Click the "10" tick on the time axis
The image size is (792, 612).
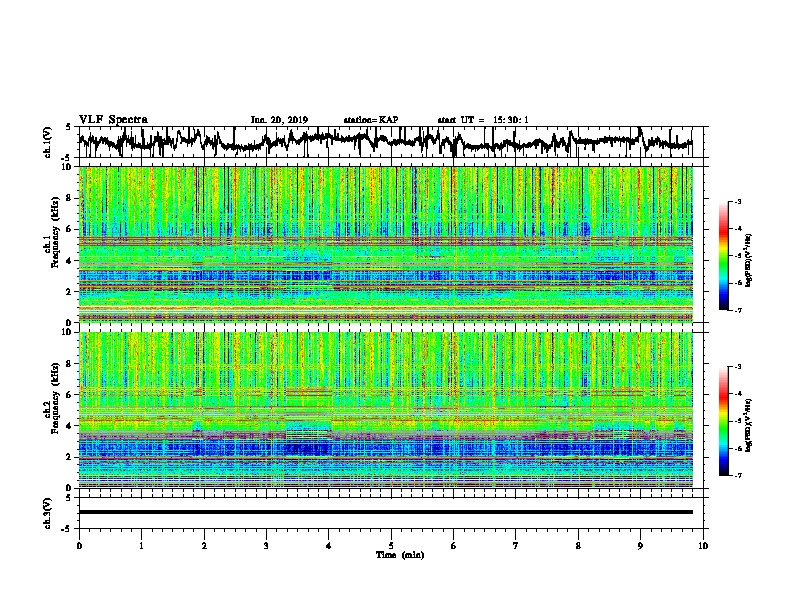(703, 546)
